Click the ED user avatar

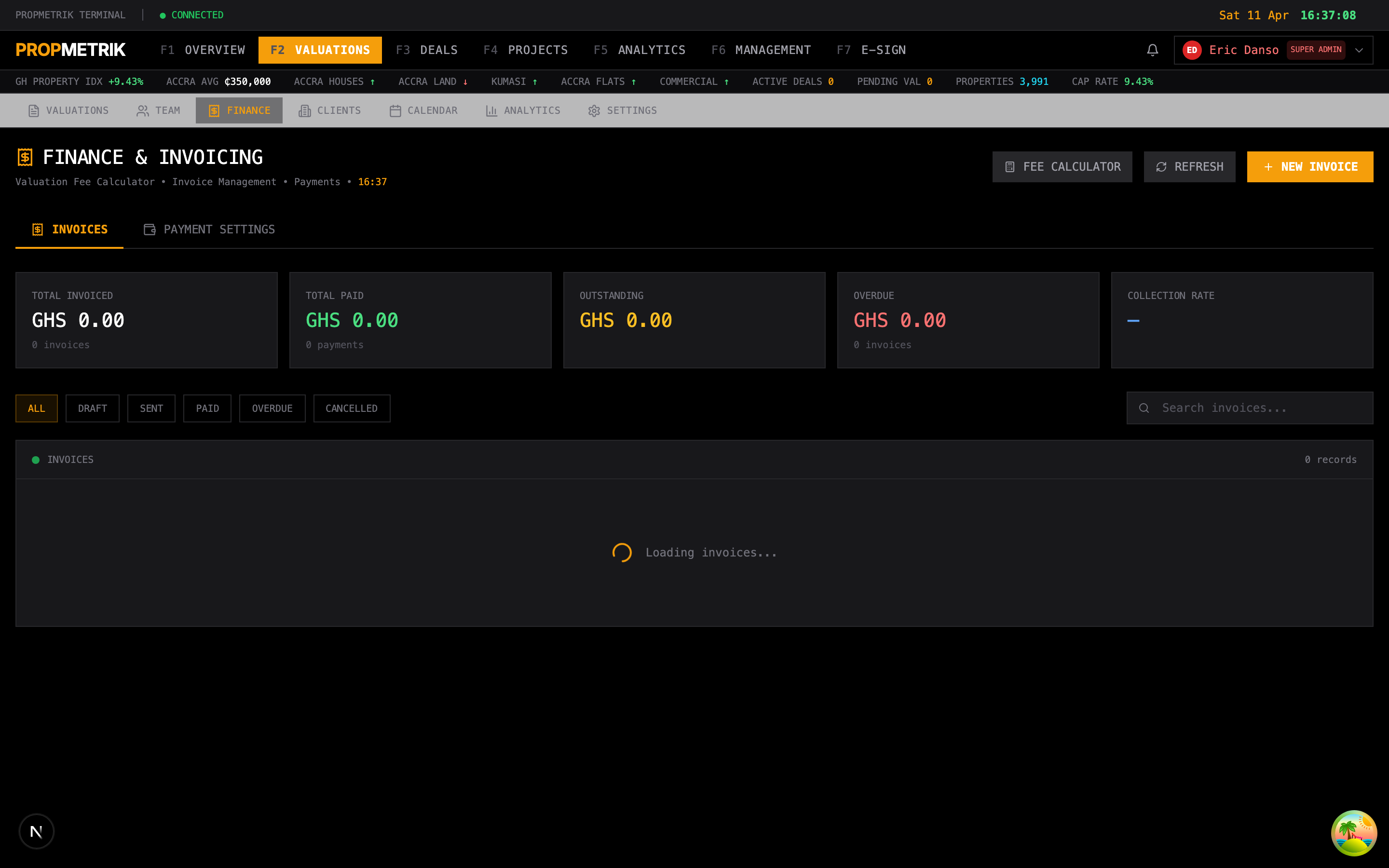pos(1192,50)
